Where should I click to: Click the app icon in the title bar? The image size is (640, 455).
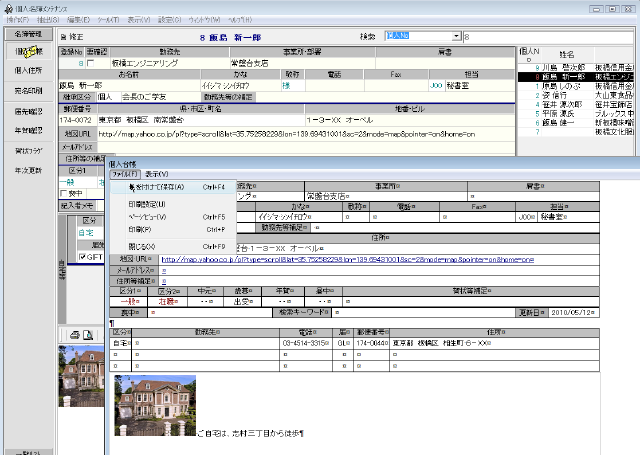tap(8, 9)
